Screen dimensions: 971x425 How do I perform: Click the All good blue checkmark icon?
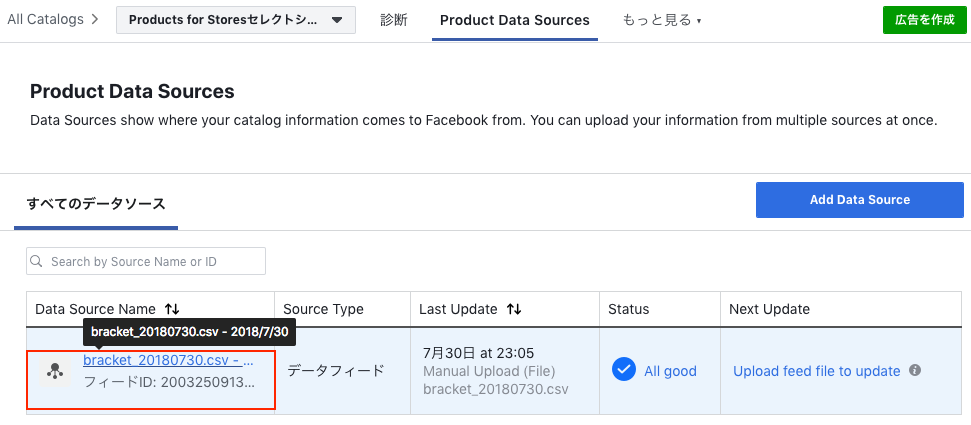(624, 369)
